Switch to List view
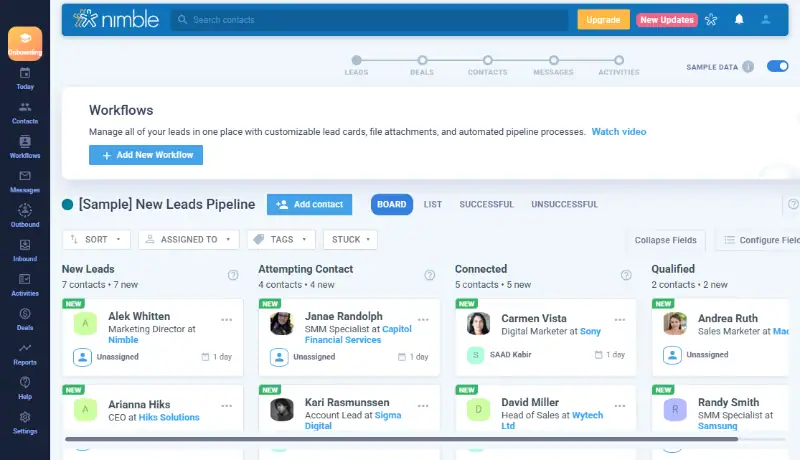 click(433, 205)
